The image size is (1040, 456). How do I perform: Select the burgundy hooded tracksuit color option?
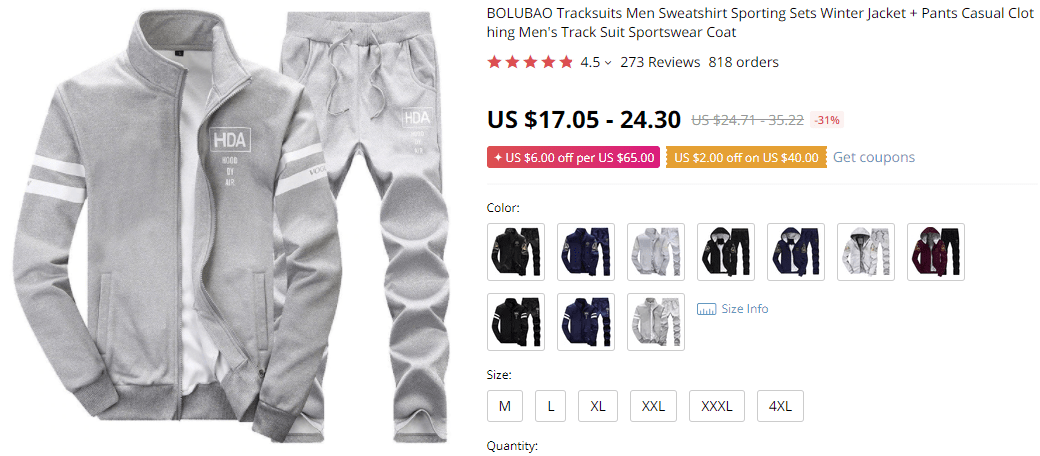click(936, 252)
